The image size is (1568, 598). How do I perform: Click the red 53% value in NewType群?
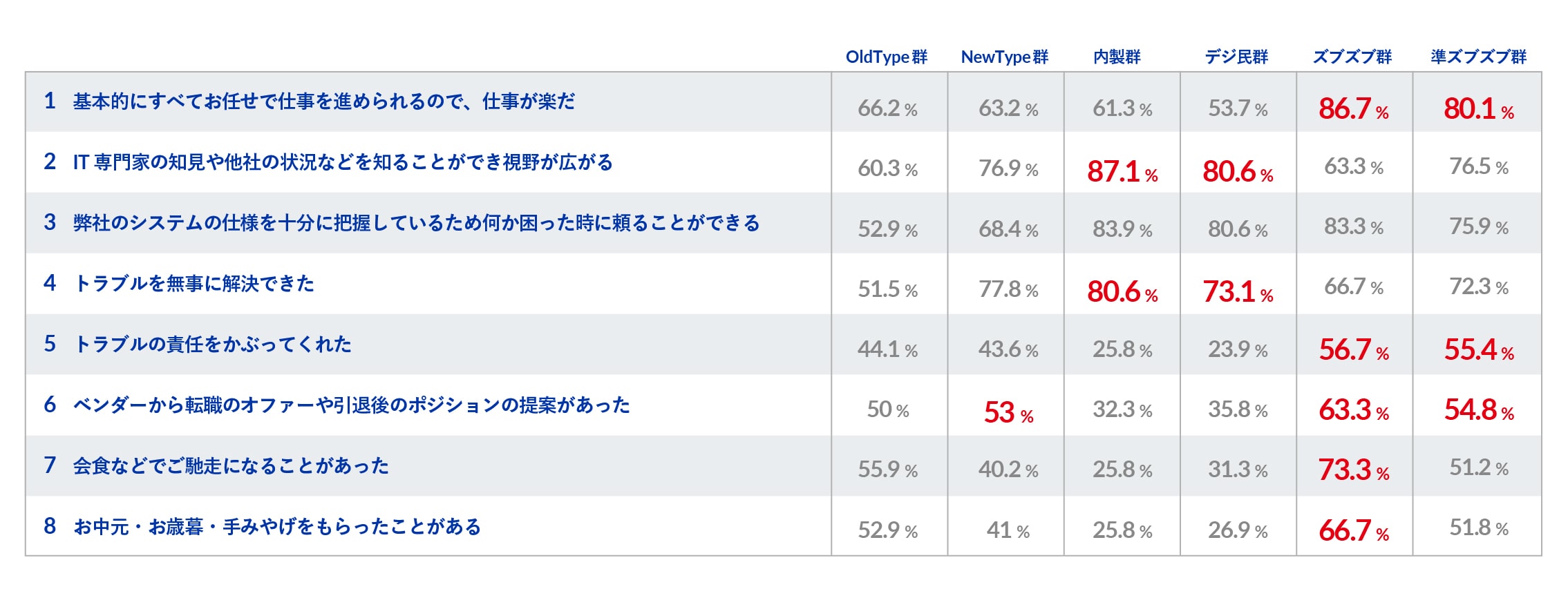(1008, 413)
